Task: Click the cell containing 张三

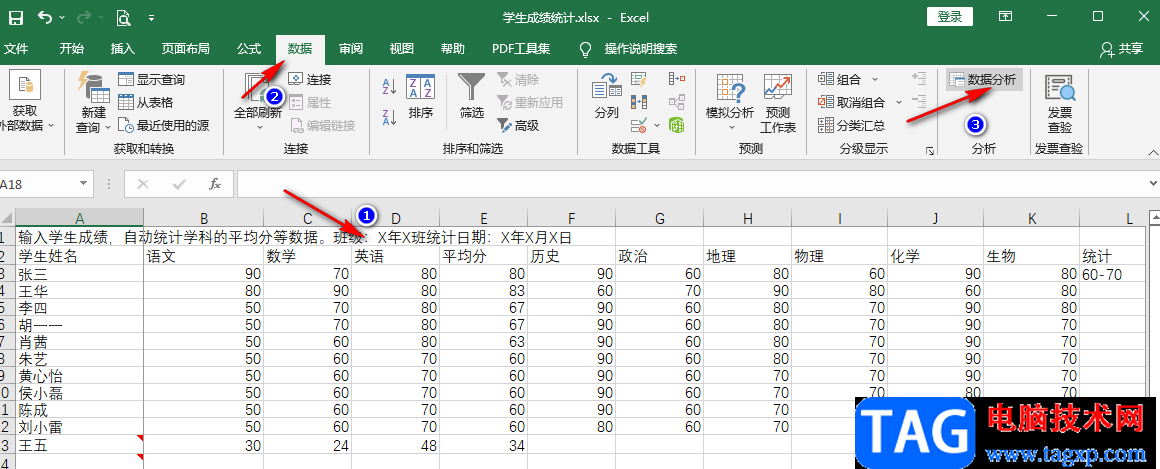Action: 79,274
